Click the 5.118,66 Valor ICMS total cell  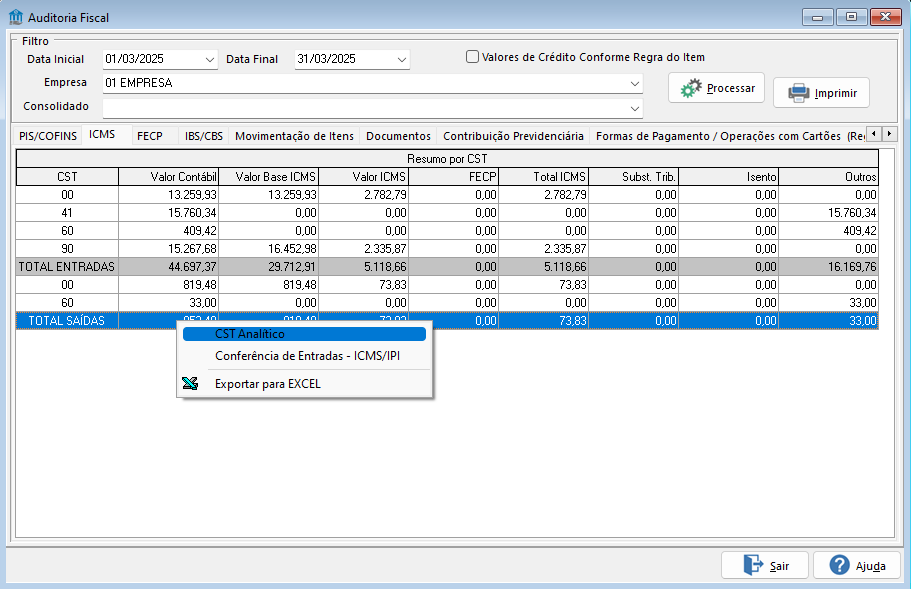364,267
